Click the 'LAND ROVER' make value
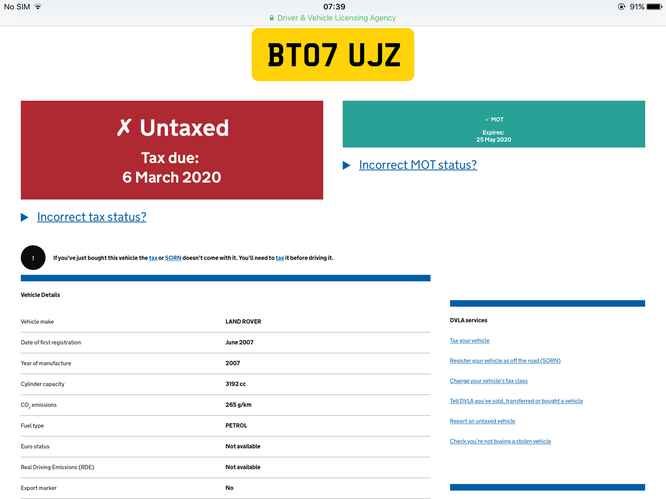This screenshot has height=499, width=666. 243,321
